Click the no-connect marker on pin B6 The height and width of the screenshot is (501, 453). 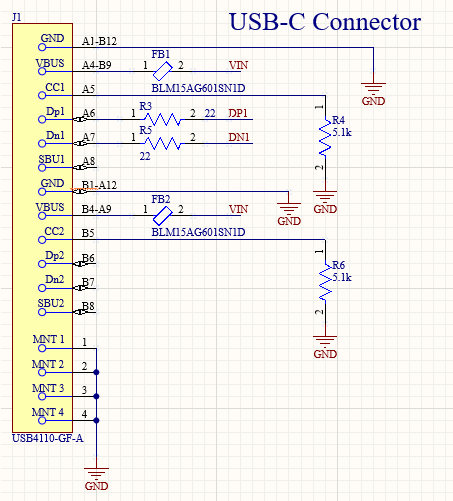79,264
